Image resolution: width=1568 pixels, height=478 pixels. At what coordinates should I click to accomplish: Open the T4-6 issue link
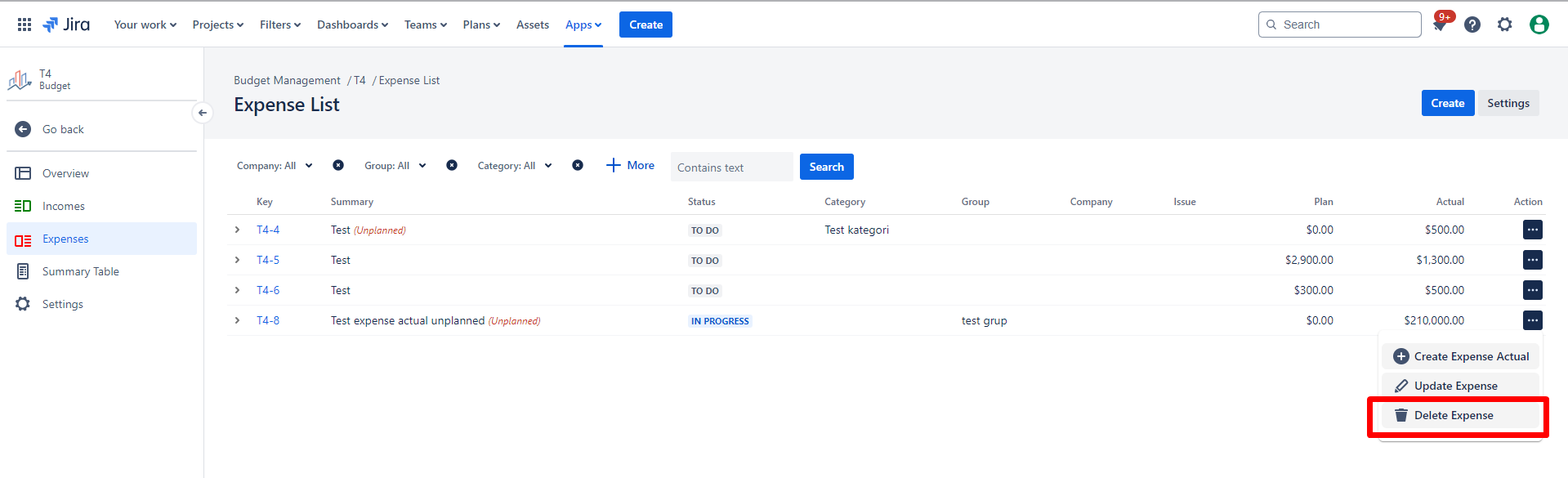coord(268,290)
